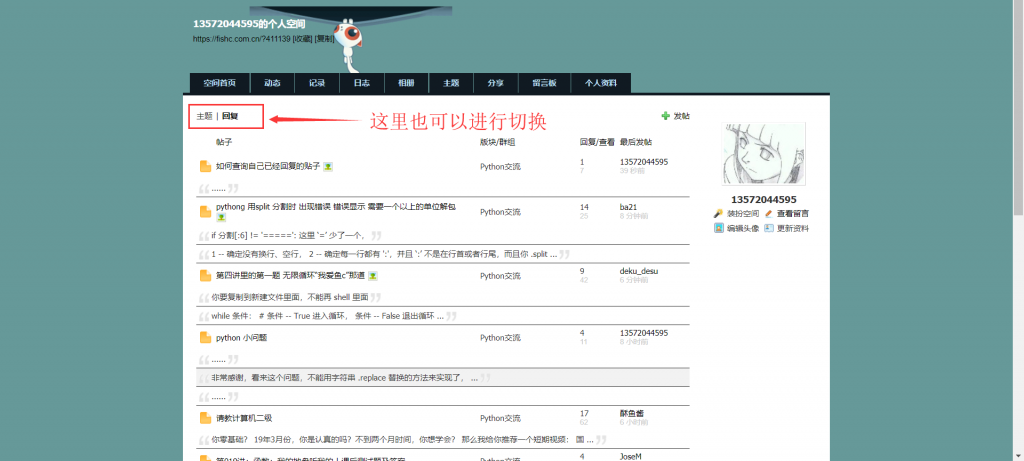Click the 查看留言 link text
This screenshot has width=1024, height=461.
[793, 214]
